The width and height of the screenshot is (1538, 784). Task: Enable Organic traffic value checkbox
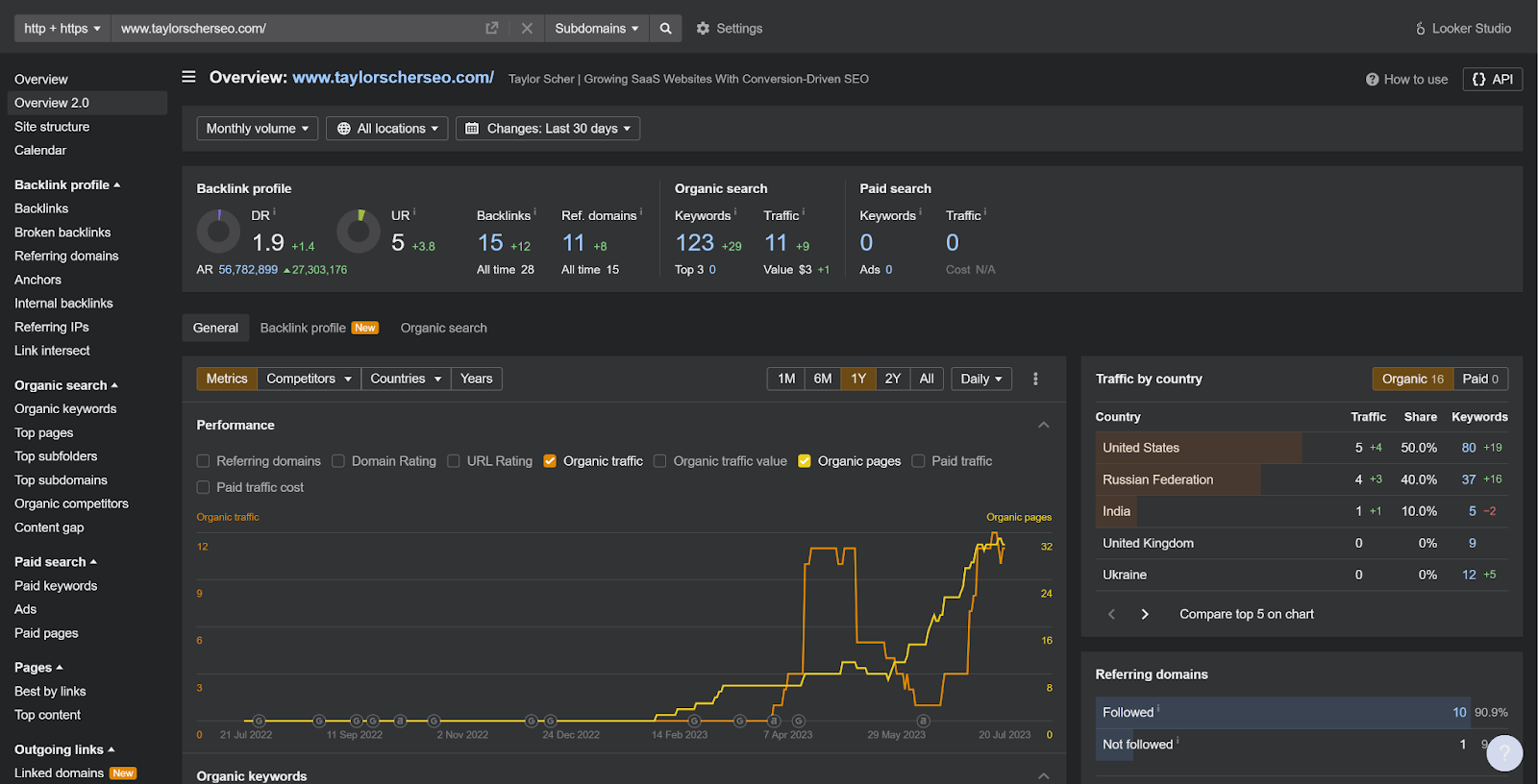pyautogui.click(x=659, y=461)
